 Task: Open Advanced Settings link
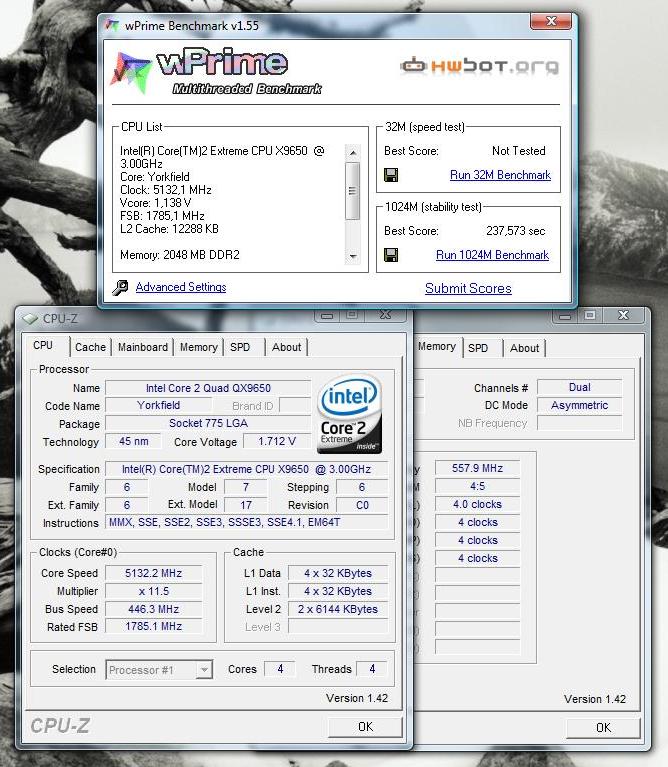click(x=181, y=287)
